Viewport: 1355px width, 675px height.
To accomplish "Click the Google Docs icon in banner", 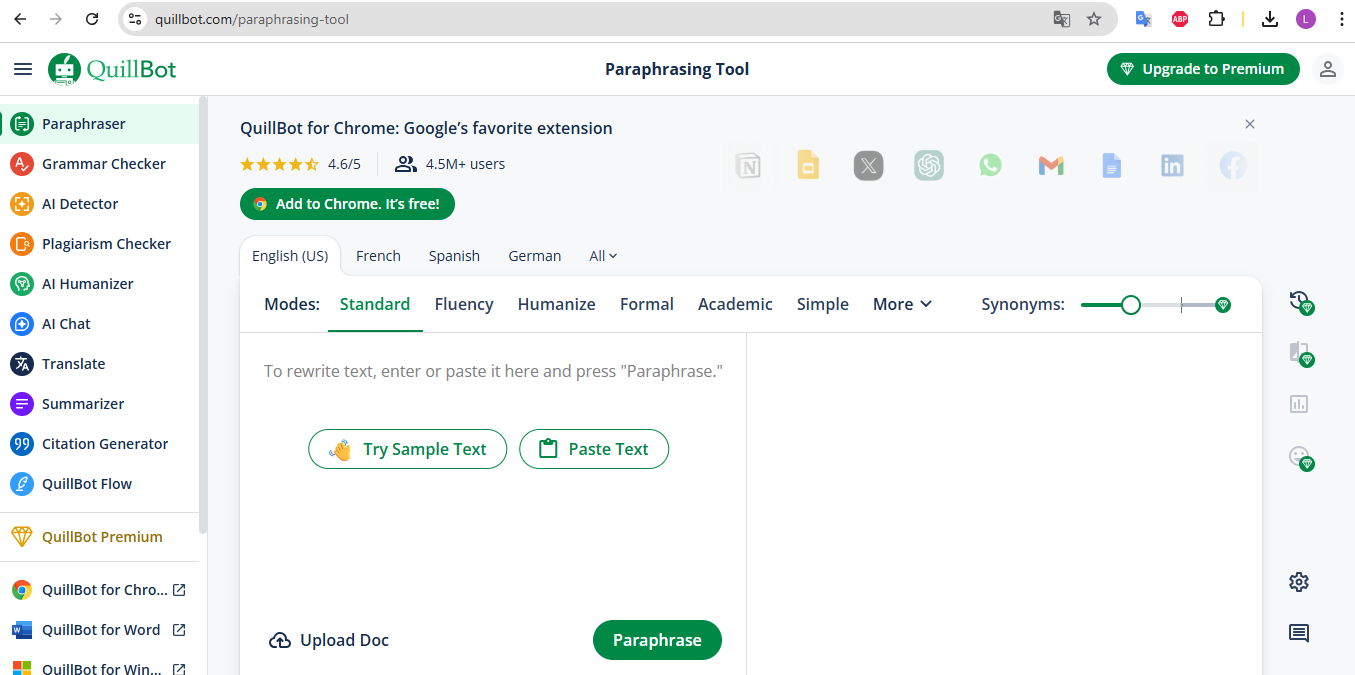I will (1112, 165).
